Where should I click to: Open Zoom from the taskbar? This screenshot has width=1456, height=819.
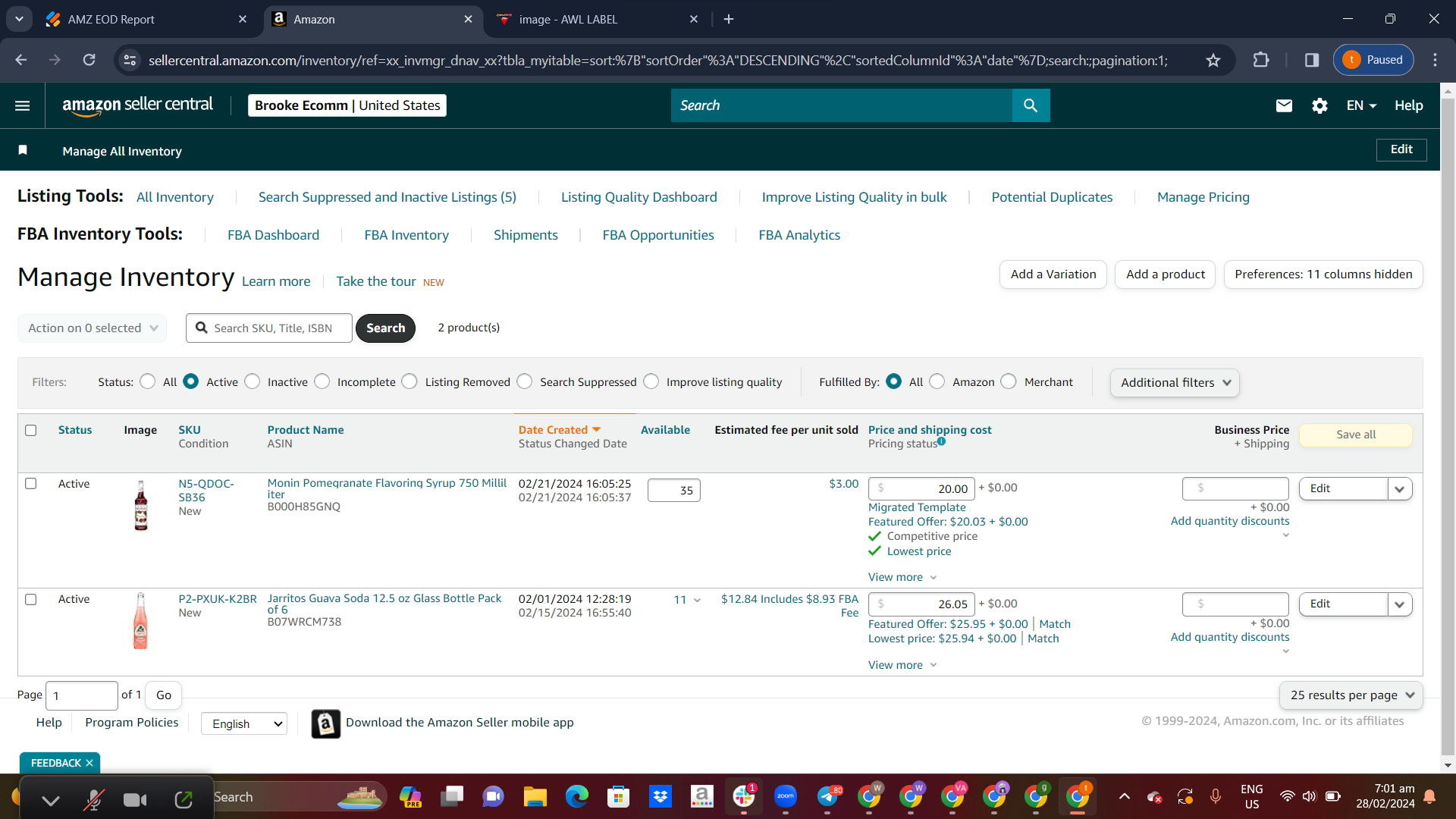786,797
